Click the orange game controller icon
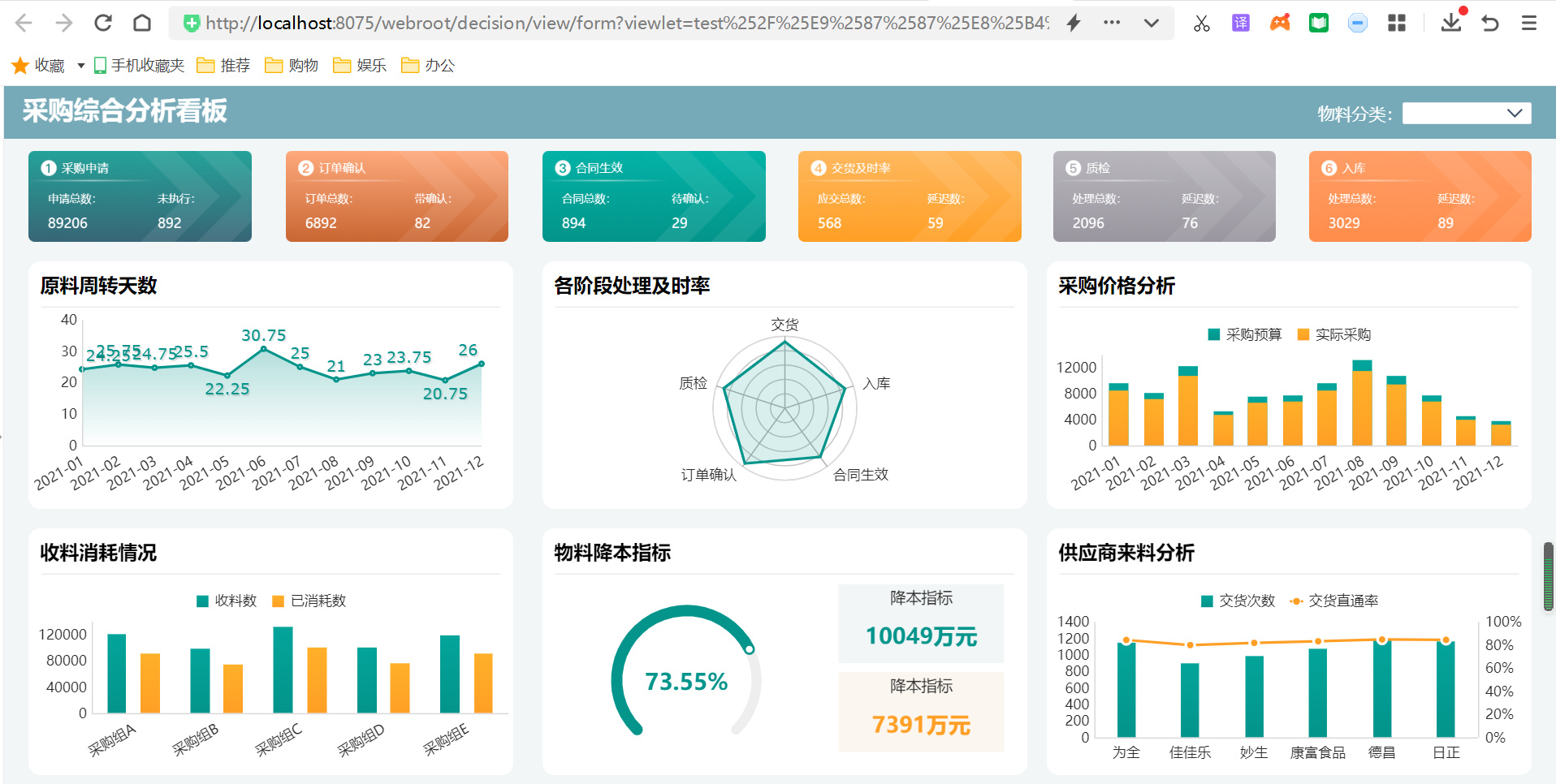Image resolution: width=1556 pixels, height=784 pixels. pos(1279,24)
